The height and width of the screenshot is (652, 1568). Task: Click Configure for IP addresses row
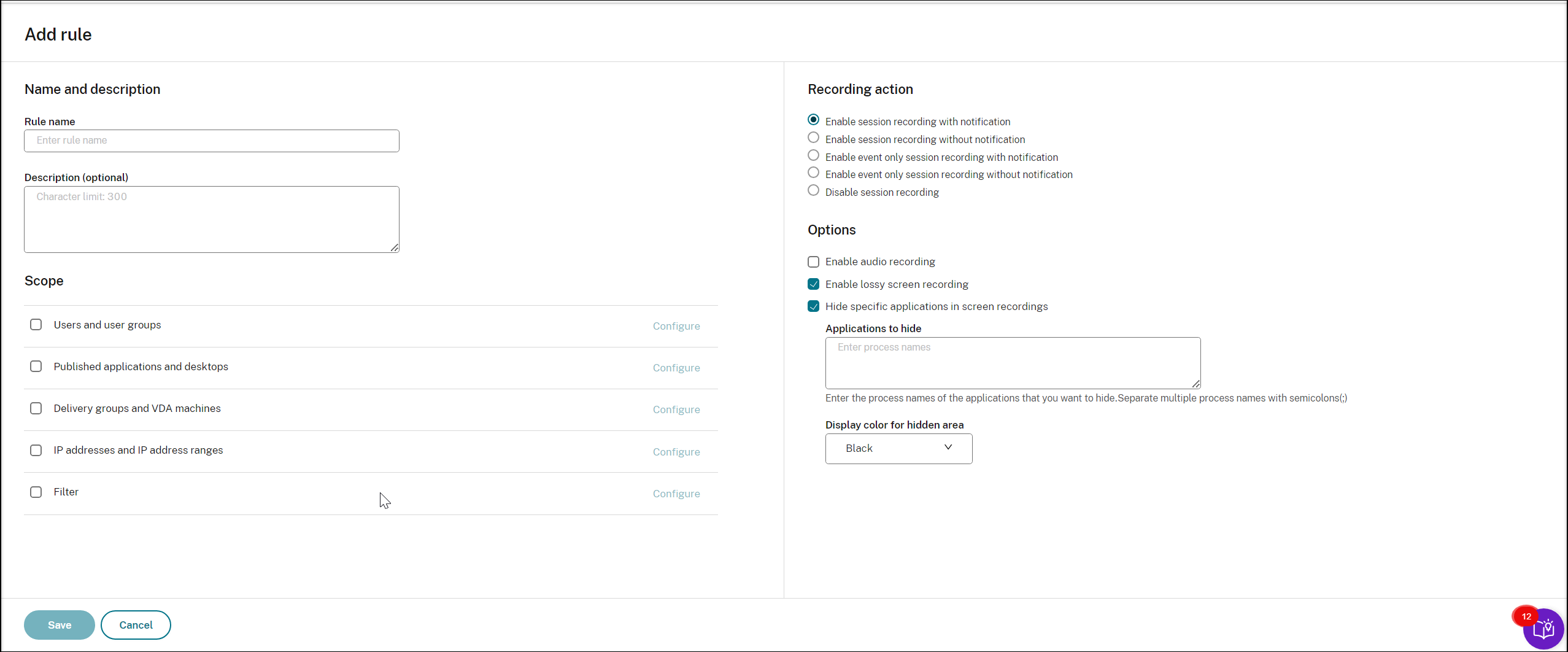tap(676, 452)
